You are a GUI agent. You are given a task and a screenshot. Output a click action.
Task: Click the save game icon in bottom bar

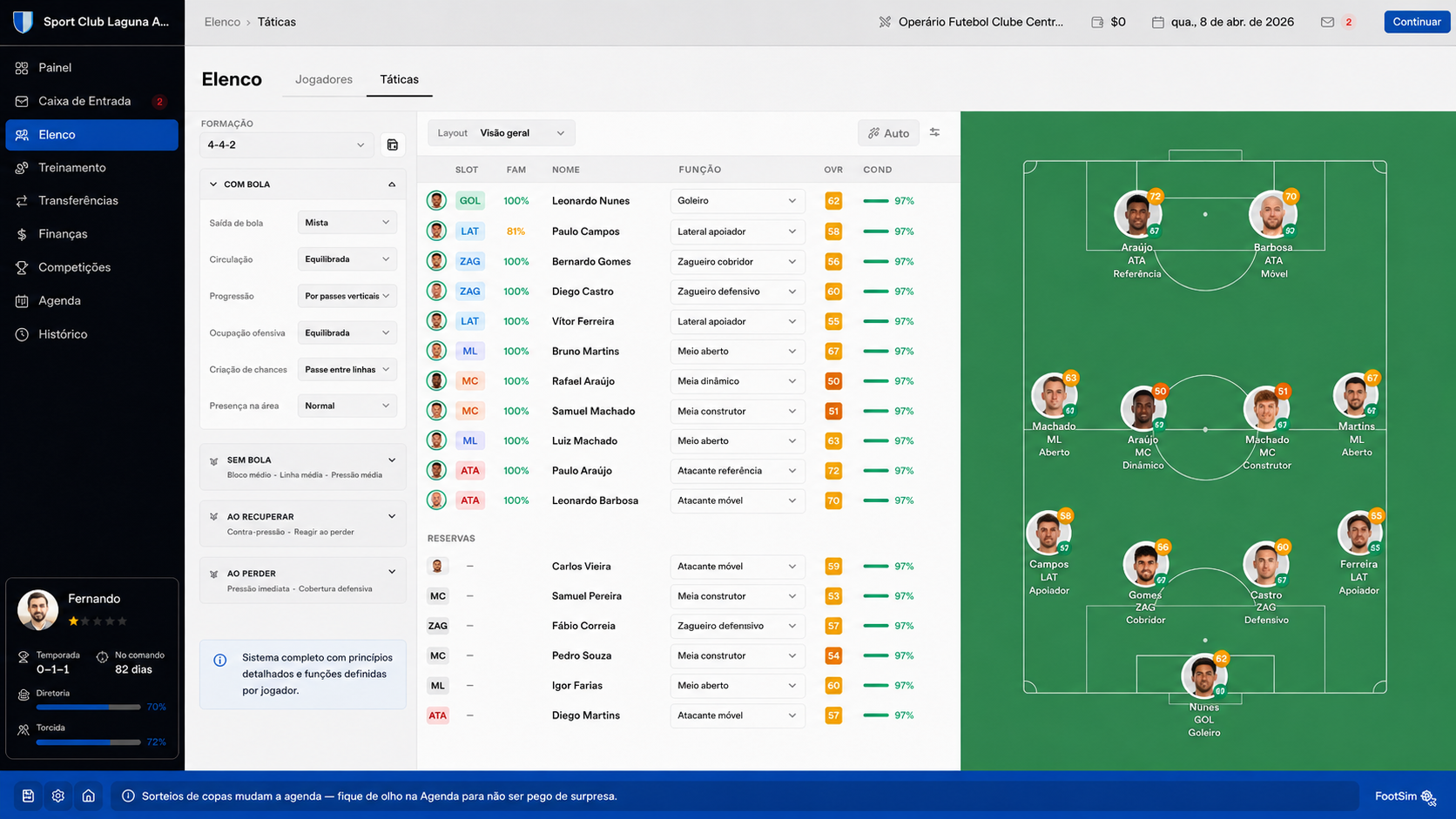pyautogui.click(x=28, y=796)
